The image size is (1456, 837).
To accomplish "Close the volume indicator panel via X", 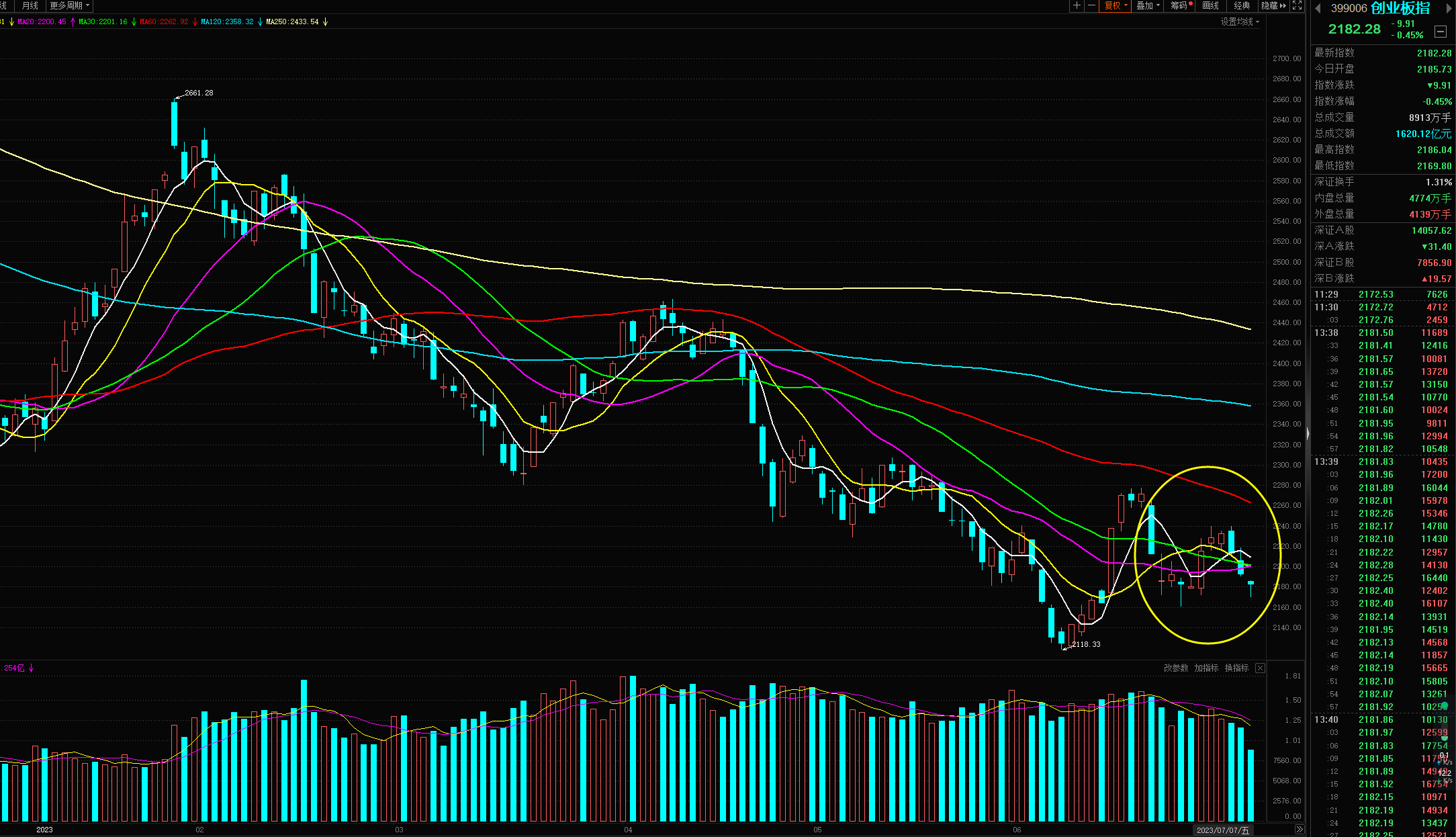I will point(1260,668).
